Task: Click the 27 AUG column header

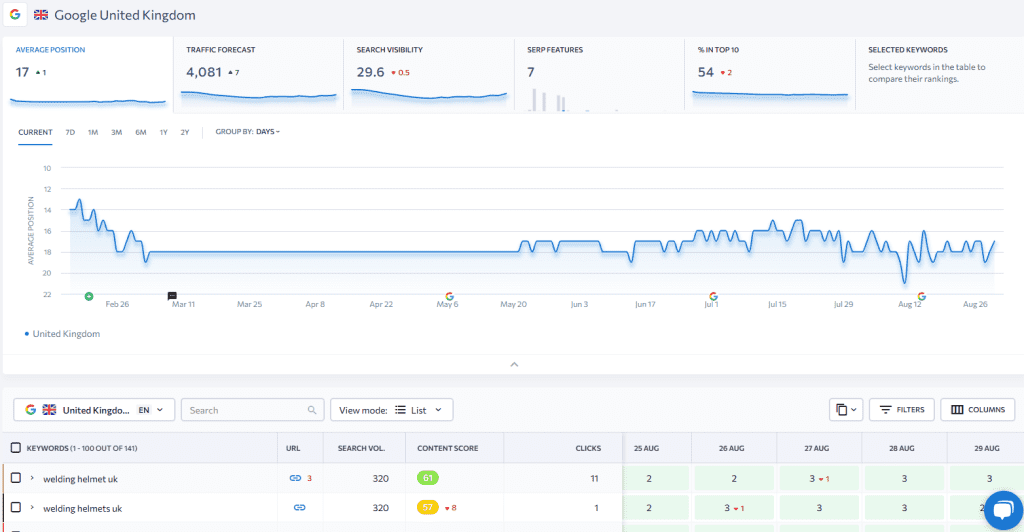Action: coord(816,448)
